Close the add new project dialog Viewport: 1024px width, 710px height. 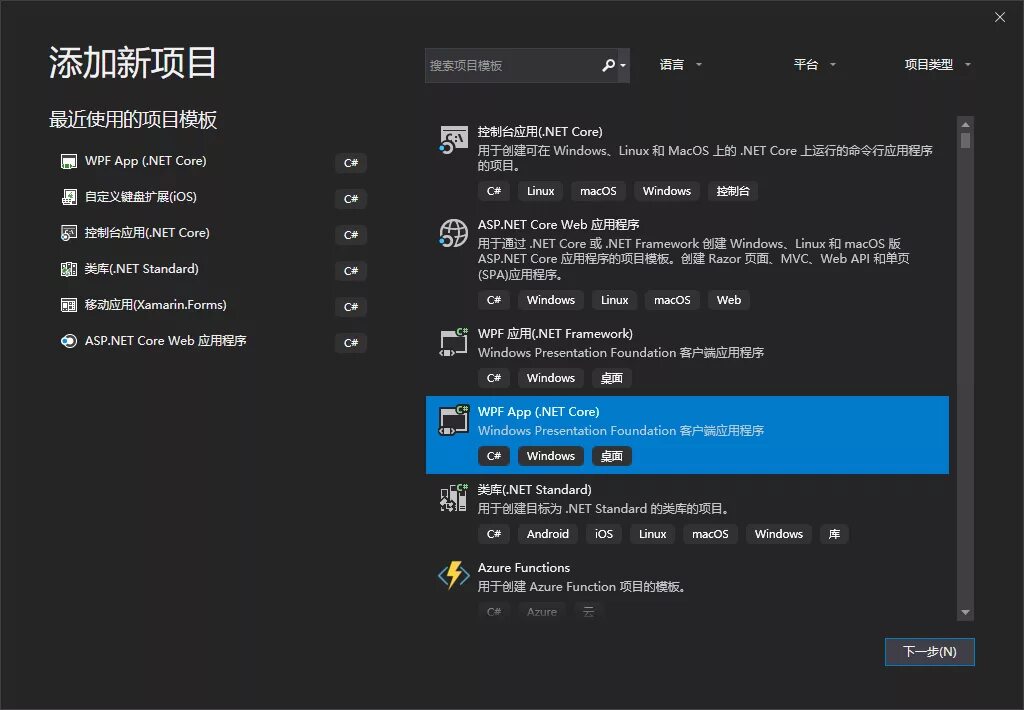(1000, 17)
